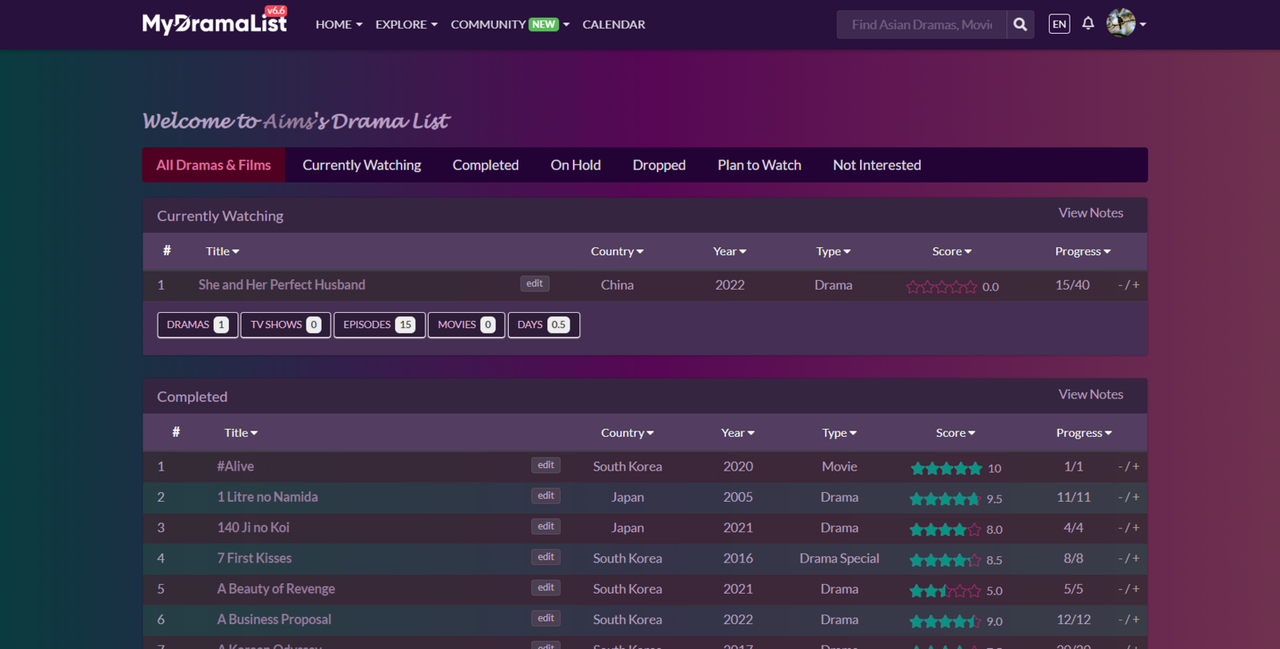The width and height of the screenshot is (1280, 649).
Task: Expand the COMMUNITY menu
Action: (510, 24)
